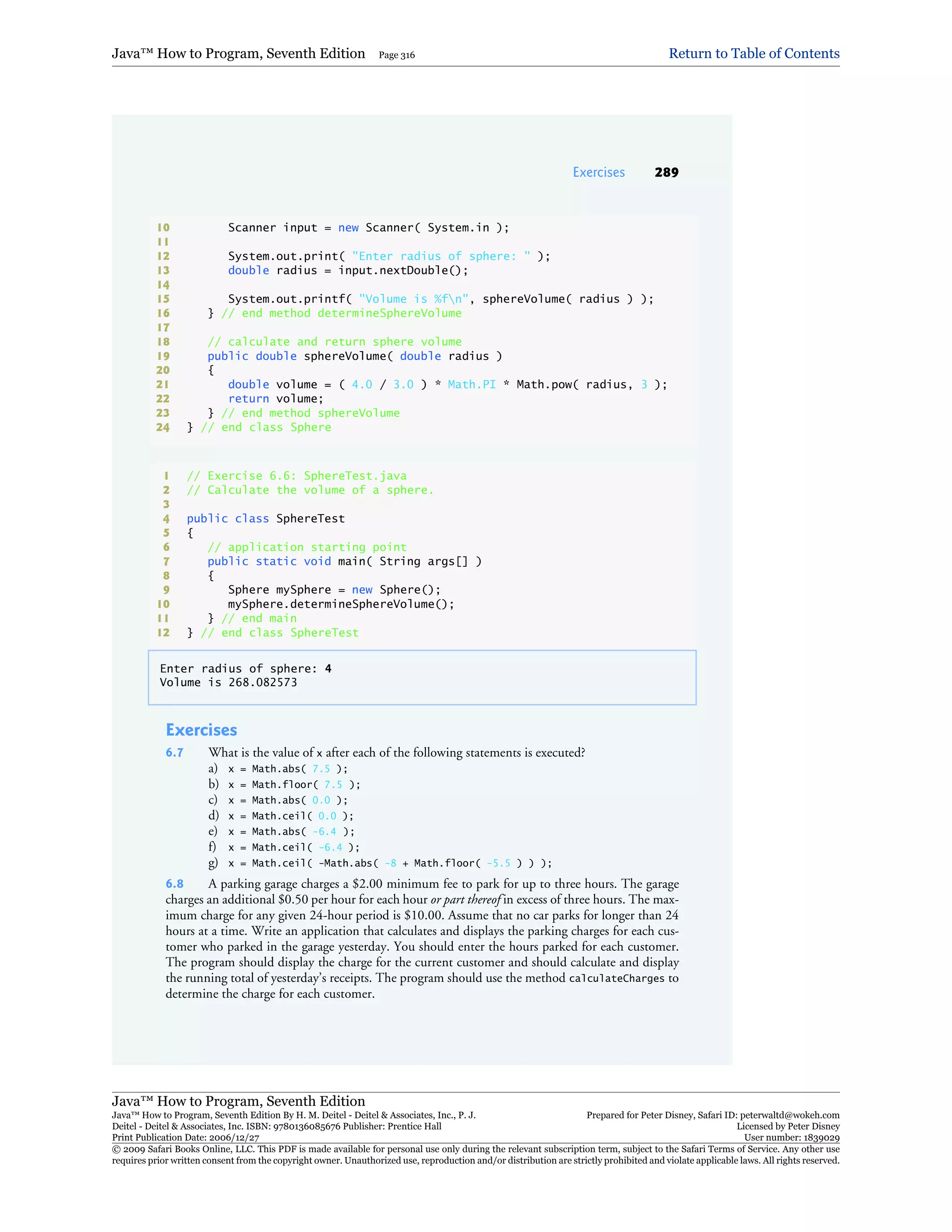
Task: Click the 'Volume is 268.082573' output line
Action: [x=228, y=682]
